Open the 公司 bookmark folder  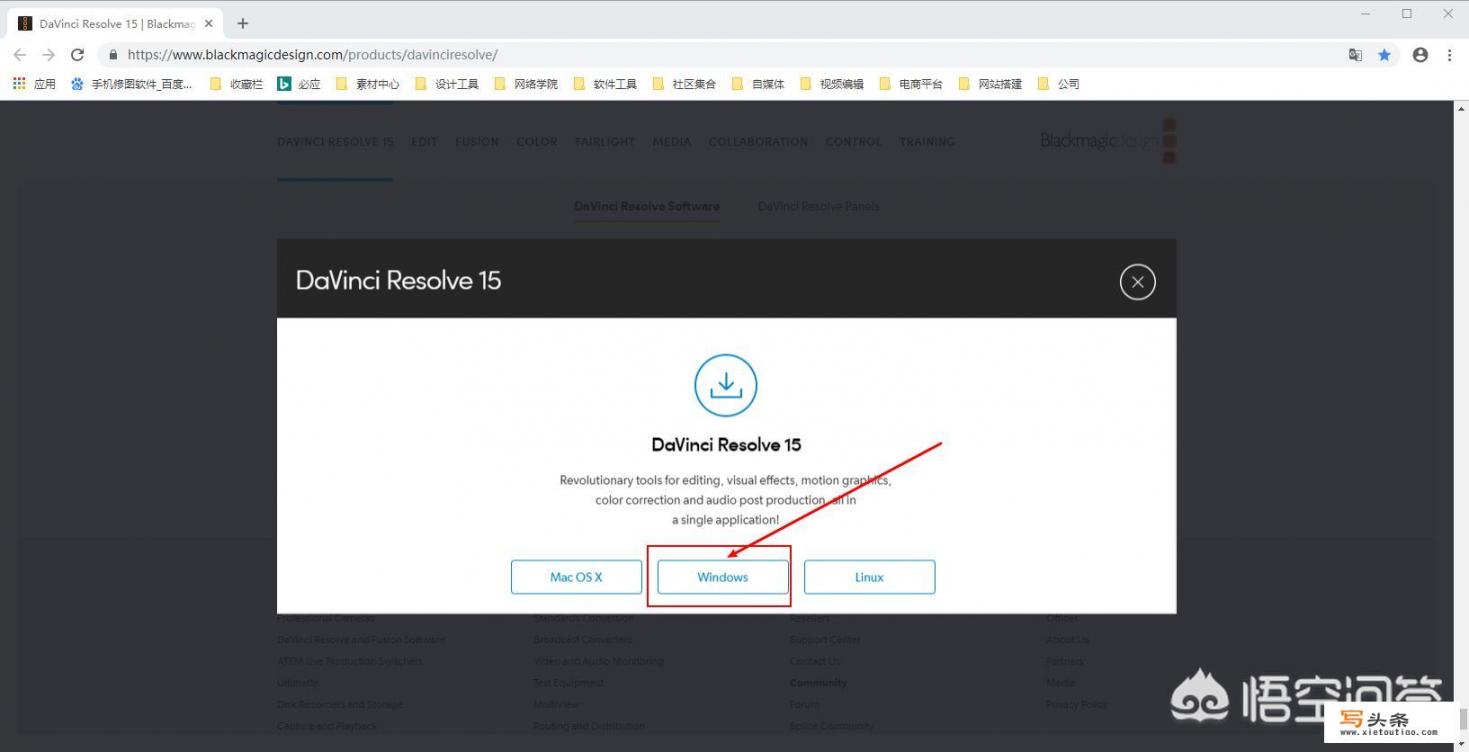[1058, 84]
